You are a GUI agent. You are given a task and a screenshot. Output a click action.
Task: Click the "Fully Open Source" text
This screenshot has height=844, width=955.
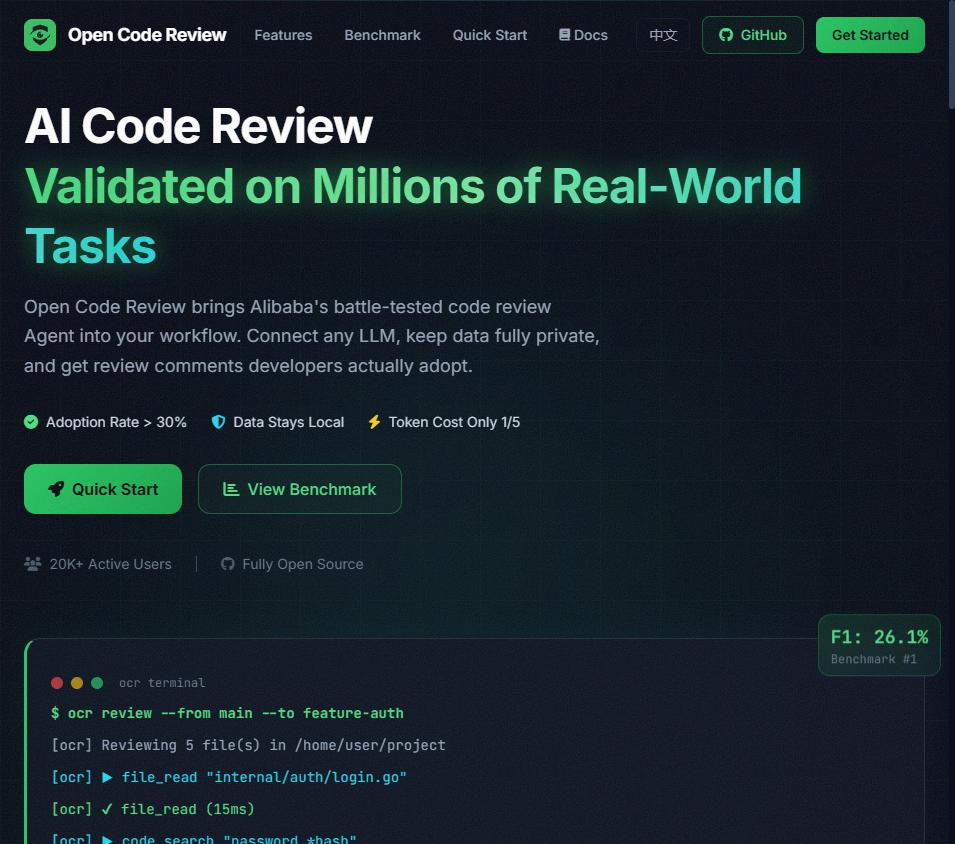(x=303, y=564)
